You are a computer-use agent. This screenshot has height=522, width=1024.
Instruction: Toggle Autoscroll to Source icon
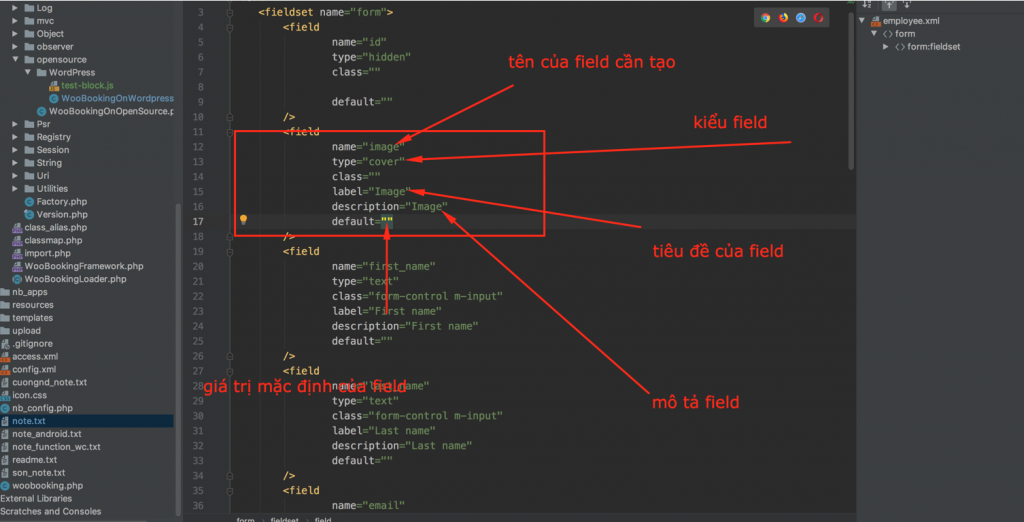[888, 4]
